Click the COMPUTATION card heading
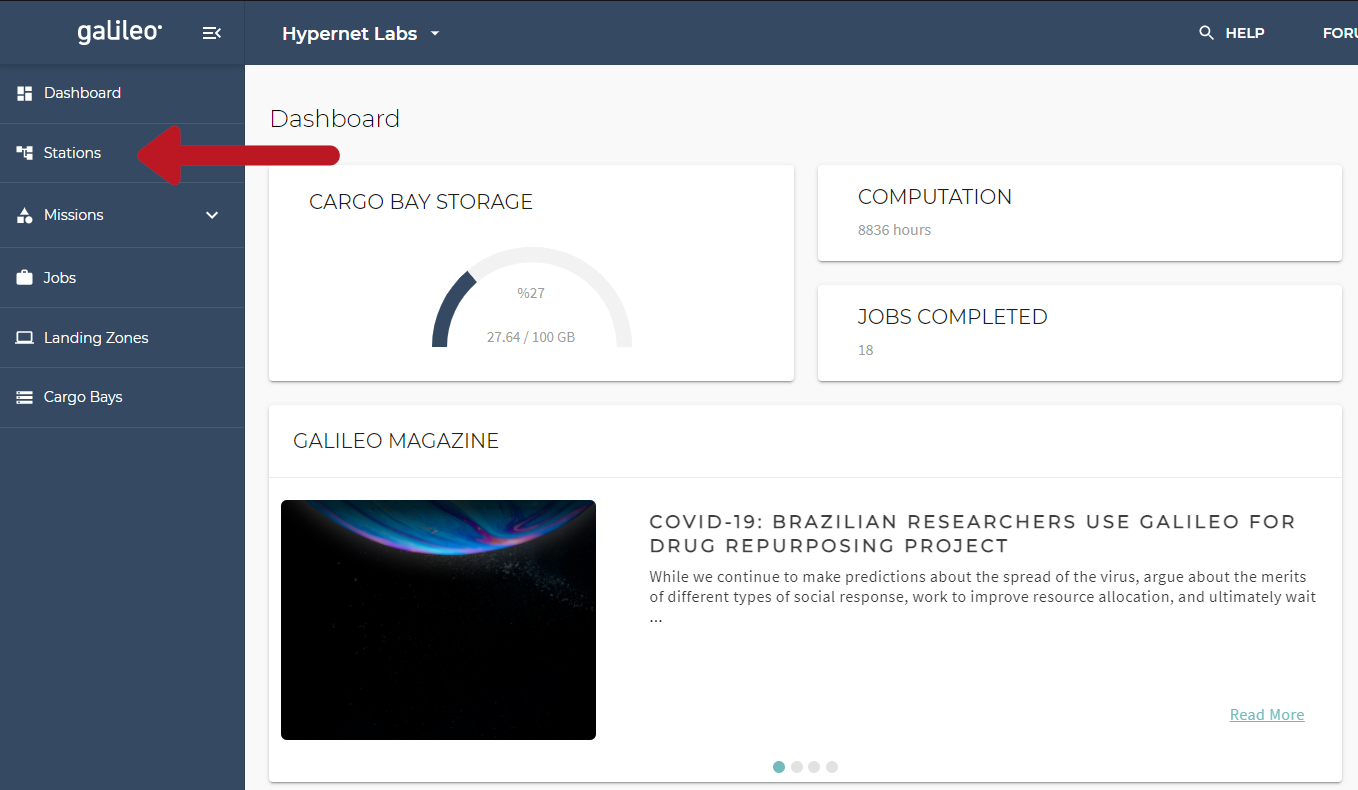1358x790 pixels. point(935,197)
